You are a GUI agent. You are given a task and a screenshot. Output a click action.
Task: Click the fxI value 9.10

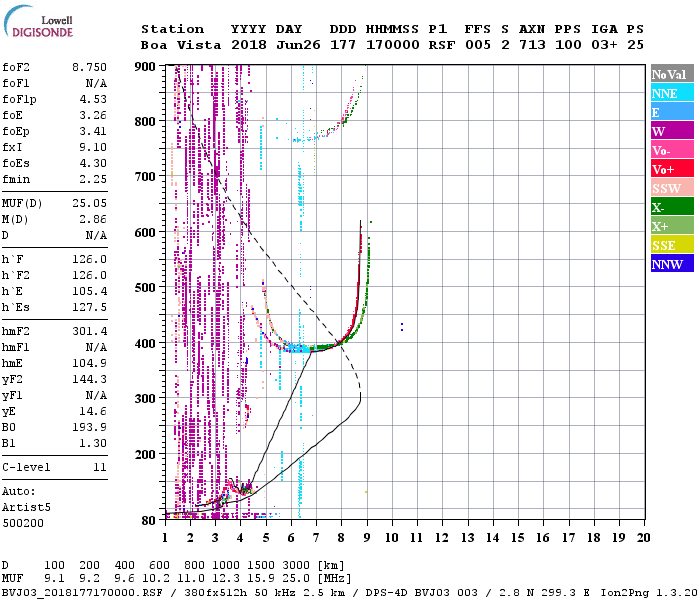pyautogui.click(x=93, y=147)
